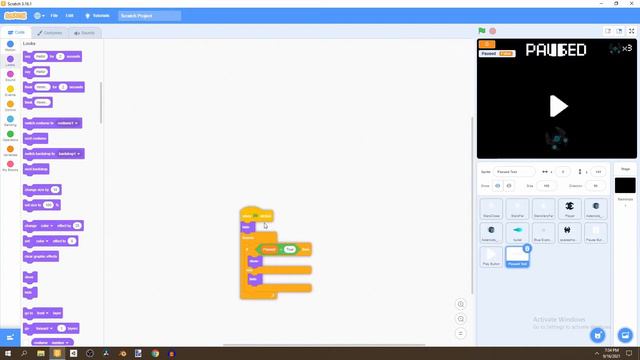Zoom out the code workspace
The height and width of the screenshot is (360, 640).
460,319
